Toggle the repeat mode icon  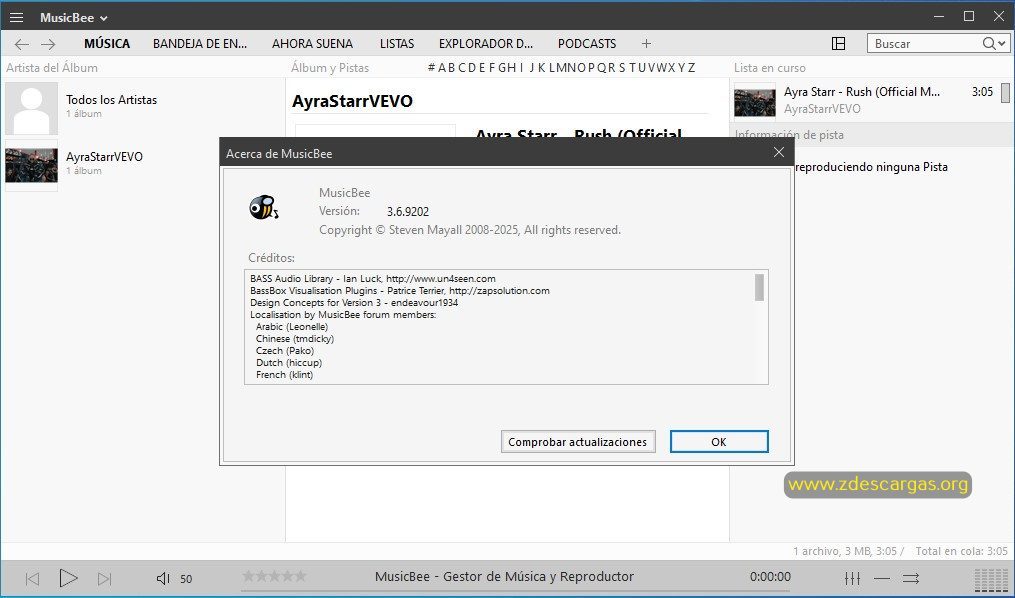[882, 578]
